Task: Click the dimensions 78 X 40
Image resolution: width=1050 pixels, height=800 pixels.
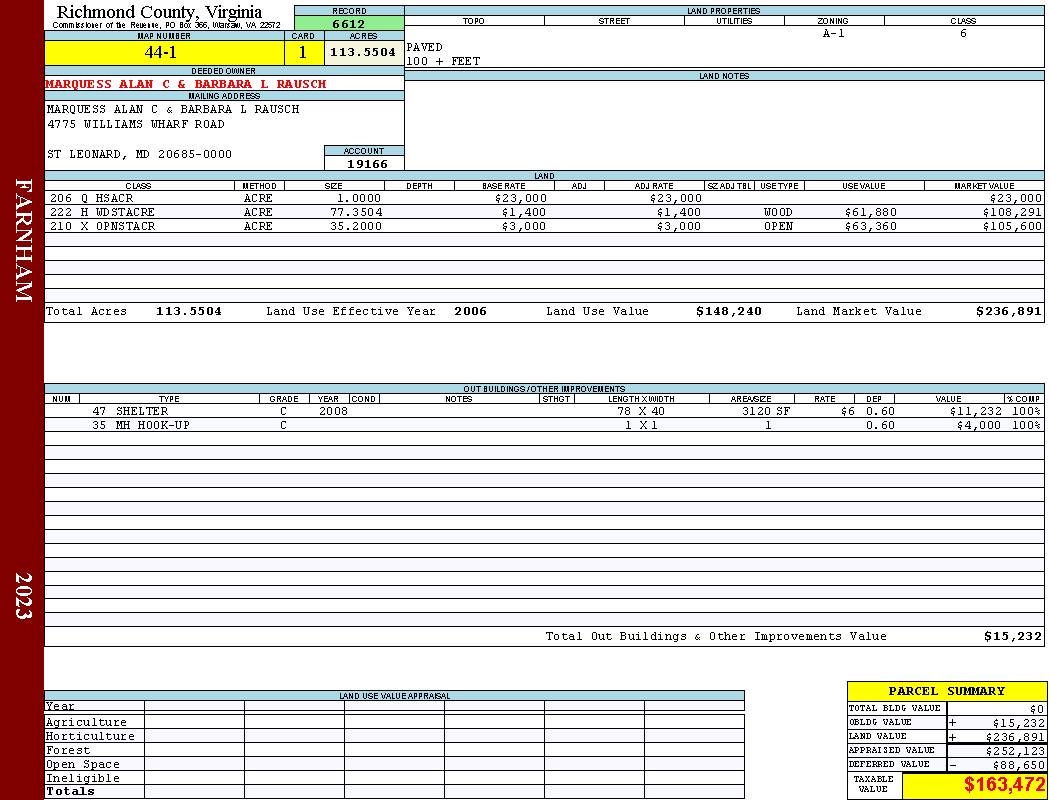Action: point(641,411)
